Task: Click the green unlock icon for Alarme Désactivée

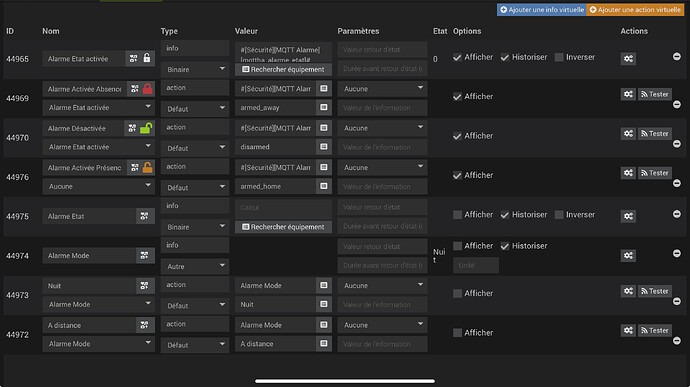Action: pyautogui.click(x=146, y=128)
